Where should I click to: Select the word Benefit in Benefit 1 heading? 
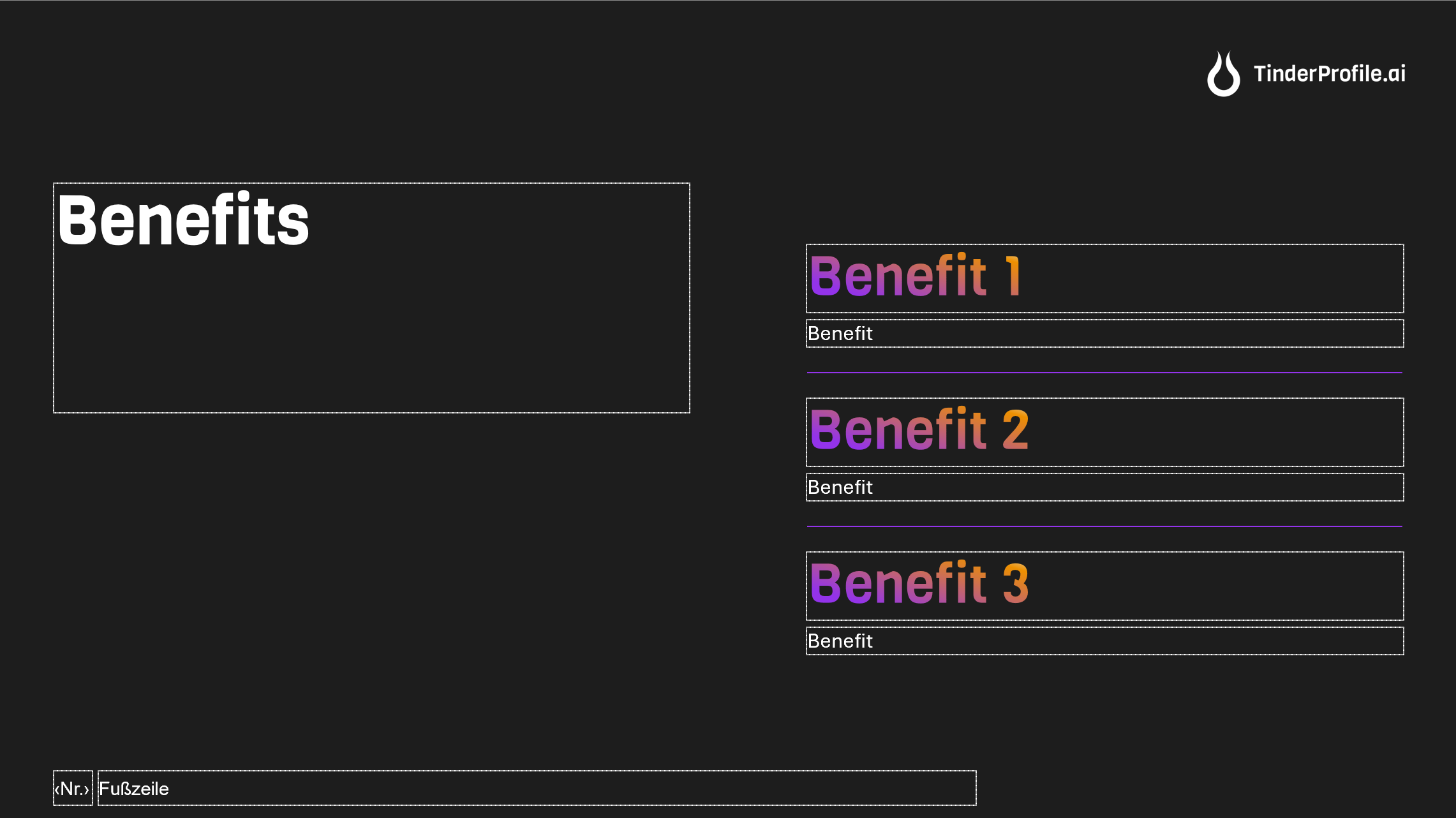pyautogui.click(x=898, y=276)
